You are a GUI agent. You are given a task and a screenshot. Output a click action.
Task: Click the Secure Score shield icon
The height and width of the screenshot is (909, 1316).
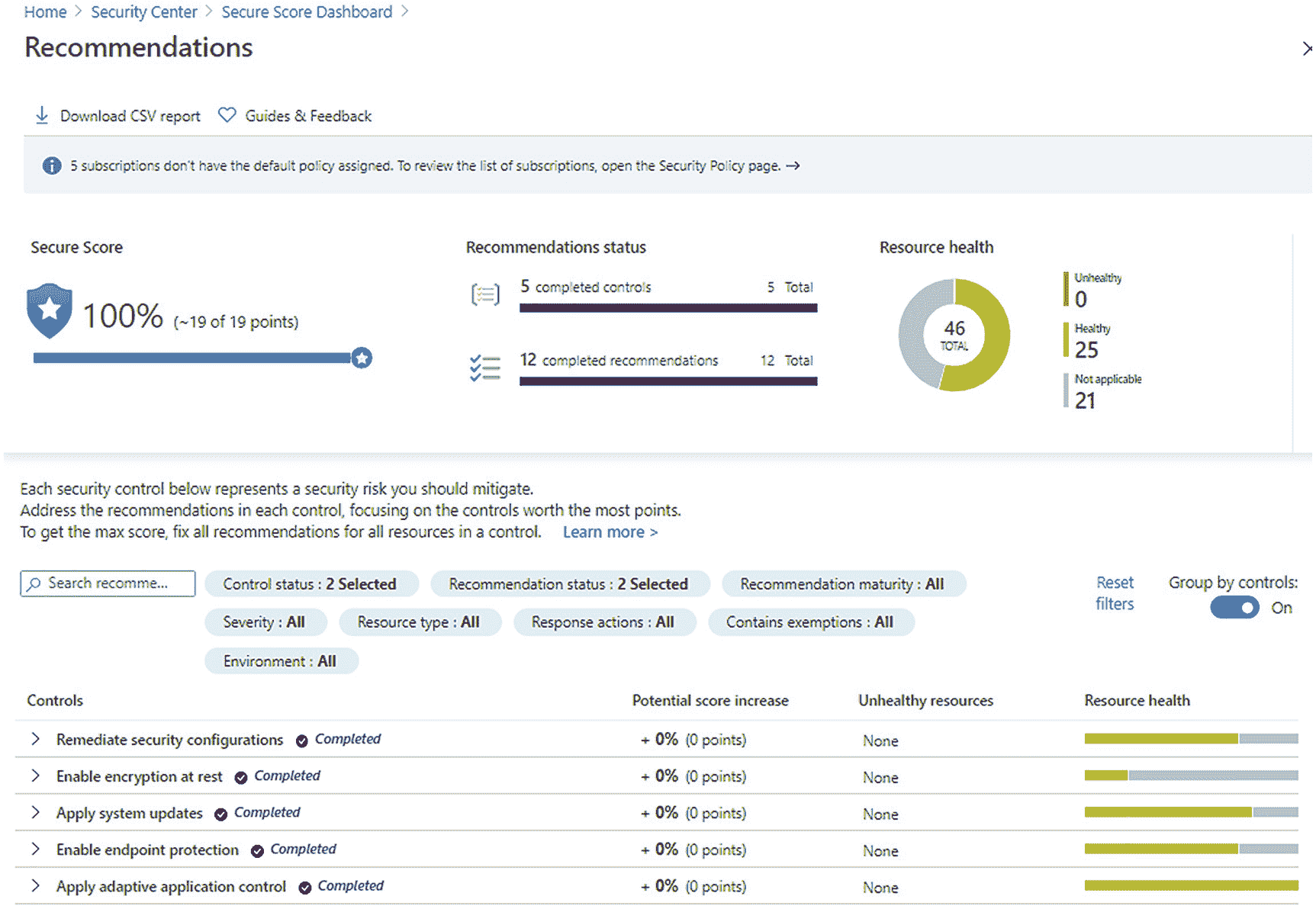(50, 311)
